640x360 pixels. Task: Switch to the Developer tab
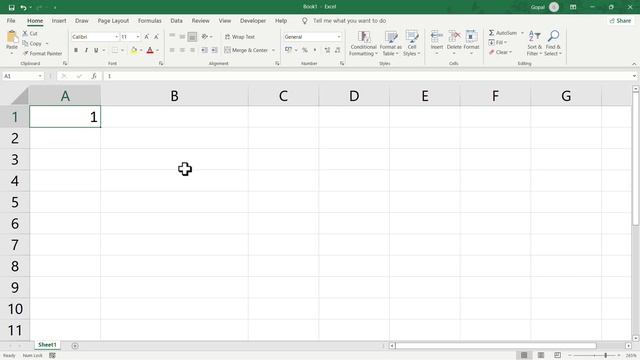(253, 20)
